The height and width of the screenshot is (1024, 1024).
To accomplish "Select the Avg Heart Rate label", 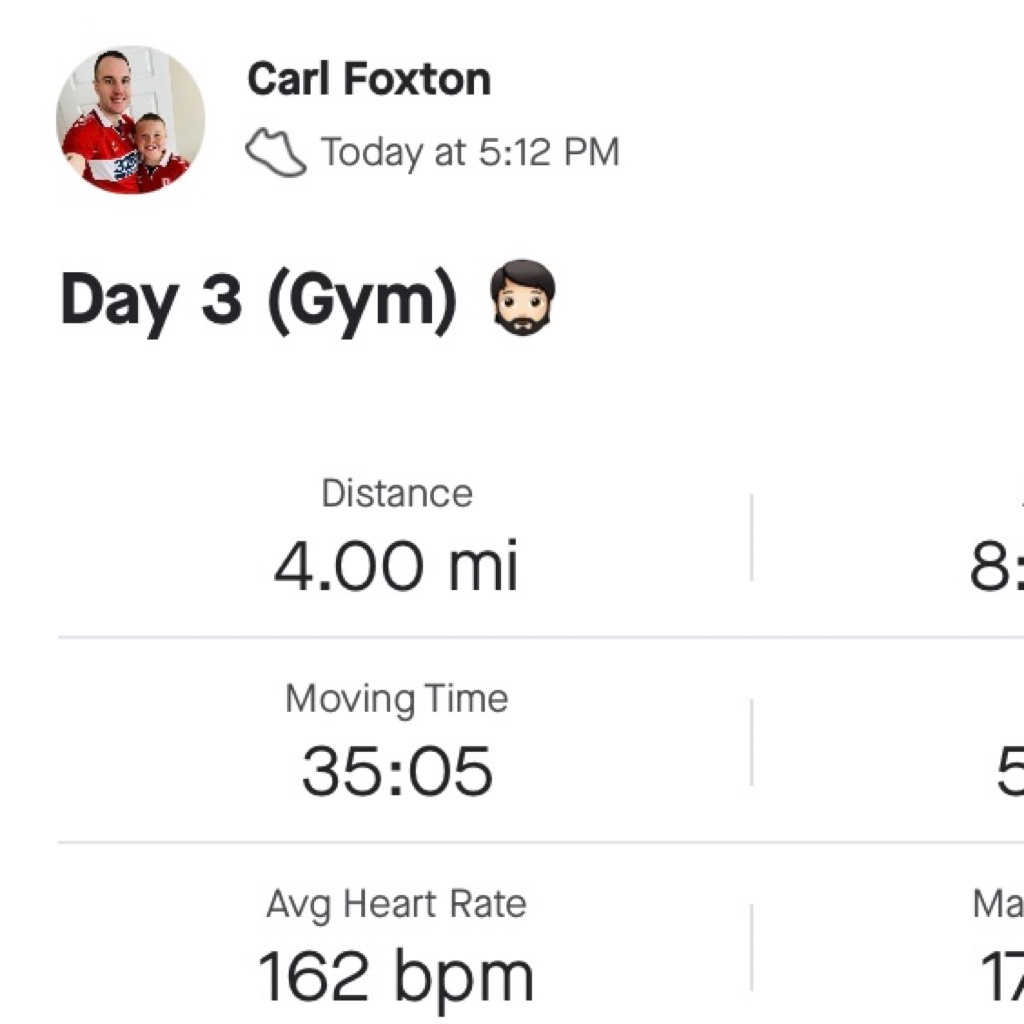I will coord(396,904).
